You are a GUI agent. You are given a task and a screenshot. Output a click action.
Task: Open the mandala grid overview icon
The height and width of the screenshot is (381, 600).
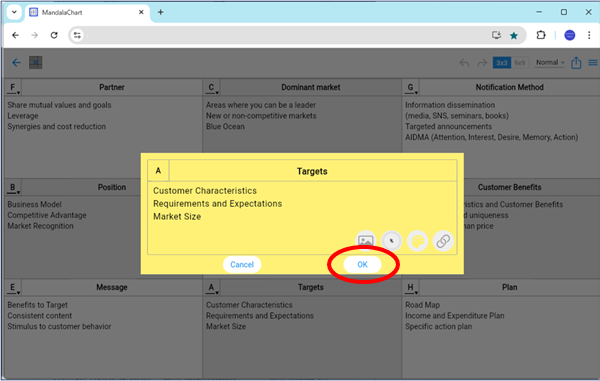pyautogui.click(x=36, y=62)
